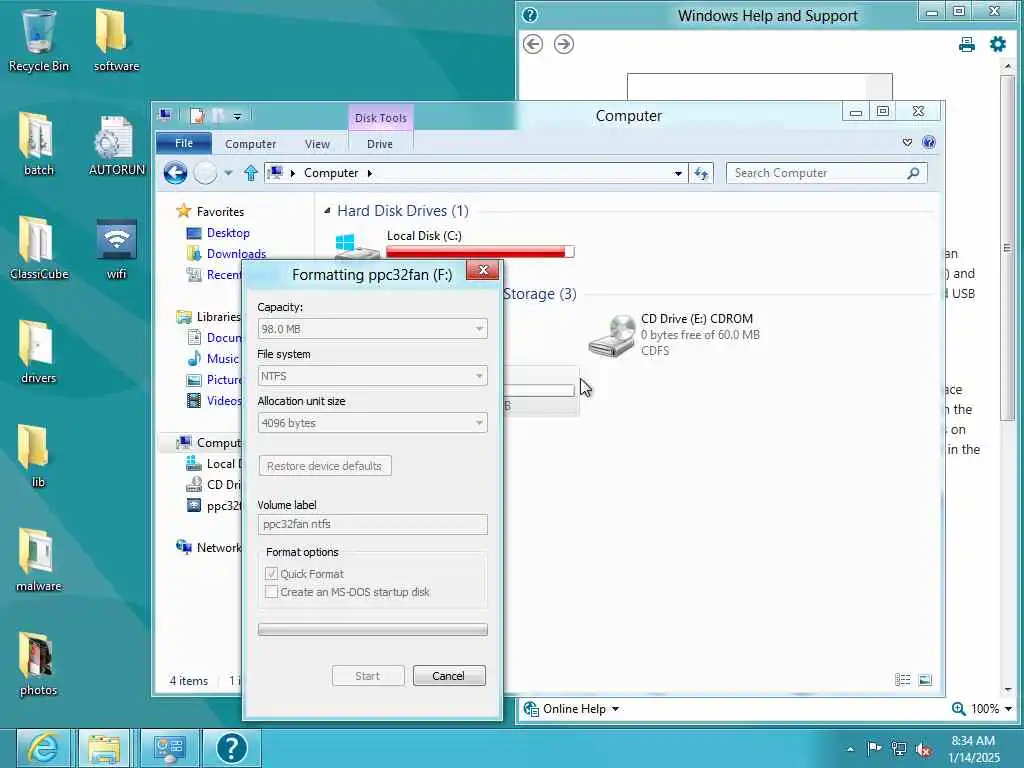Viewport: 1024px width, 768px height.
Task: Select the AUTORUN file desktop icon
Action: click(116, 144)
